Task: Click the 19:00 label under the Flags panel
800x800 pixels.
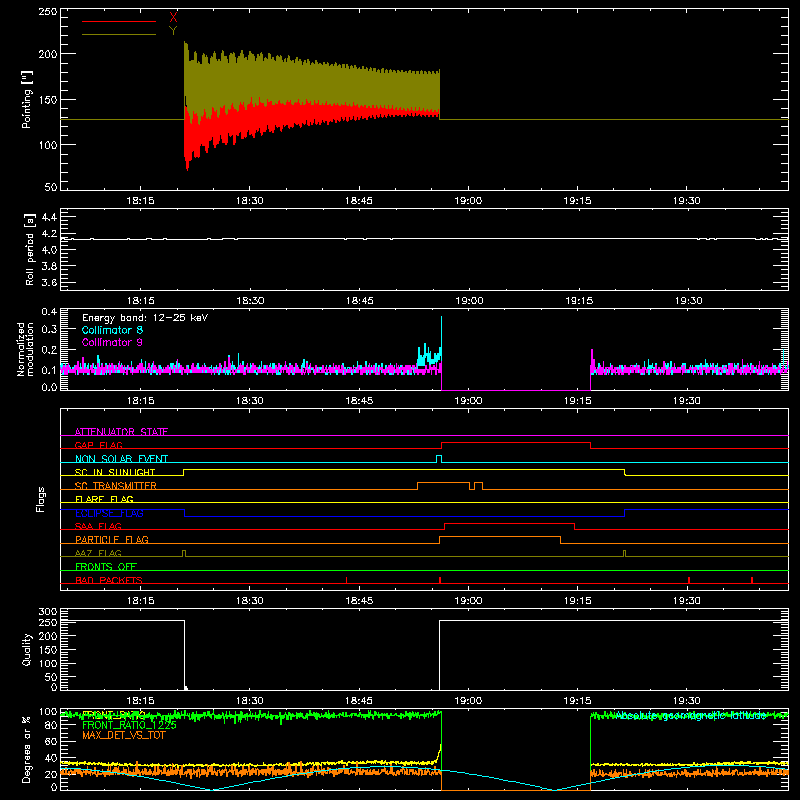Action: 468,601
